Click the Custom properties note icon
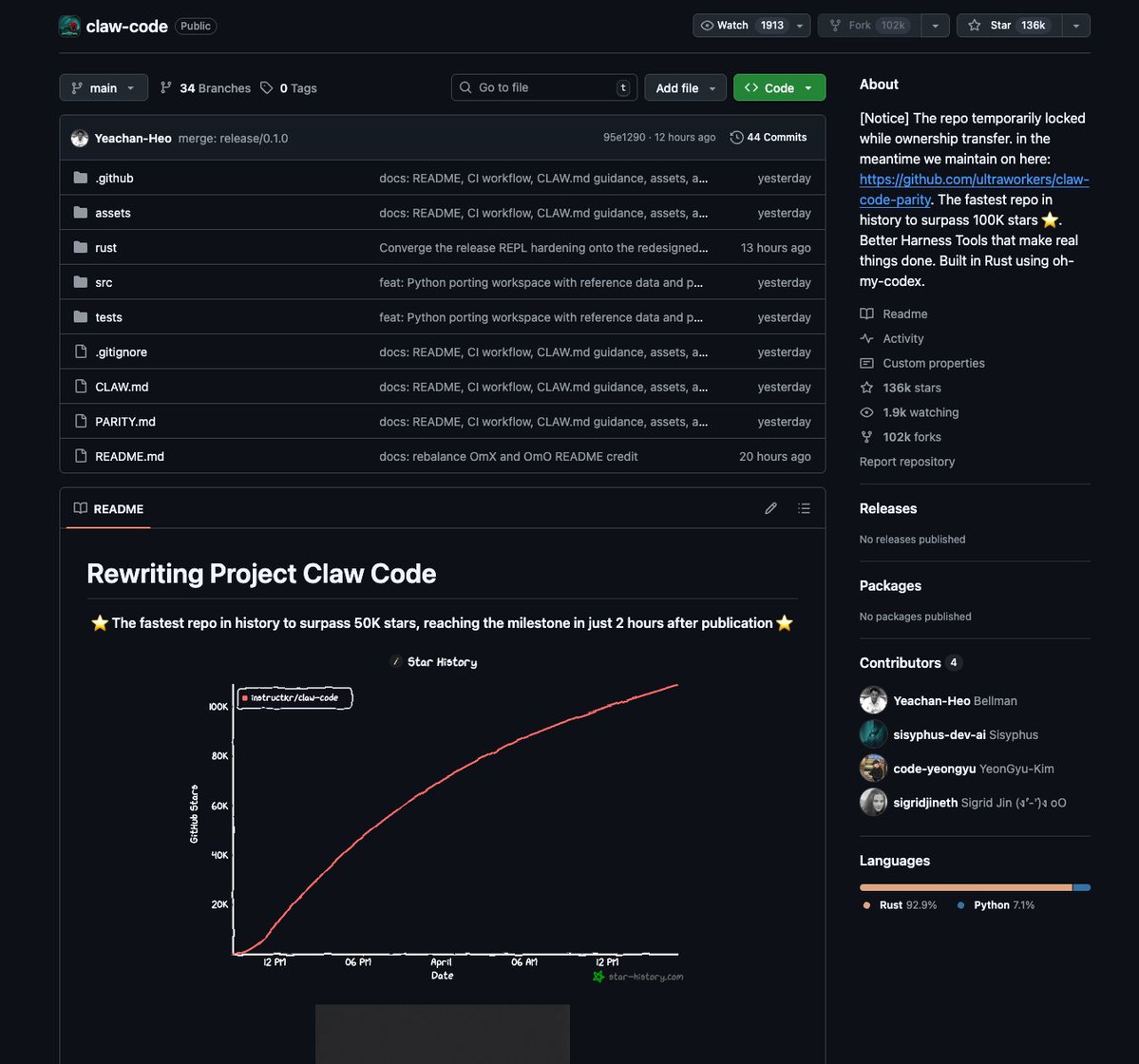Image resolution: width=1139 pixels, height=1064 pixels. click(866, 363)
